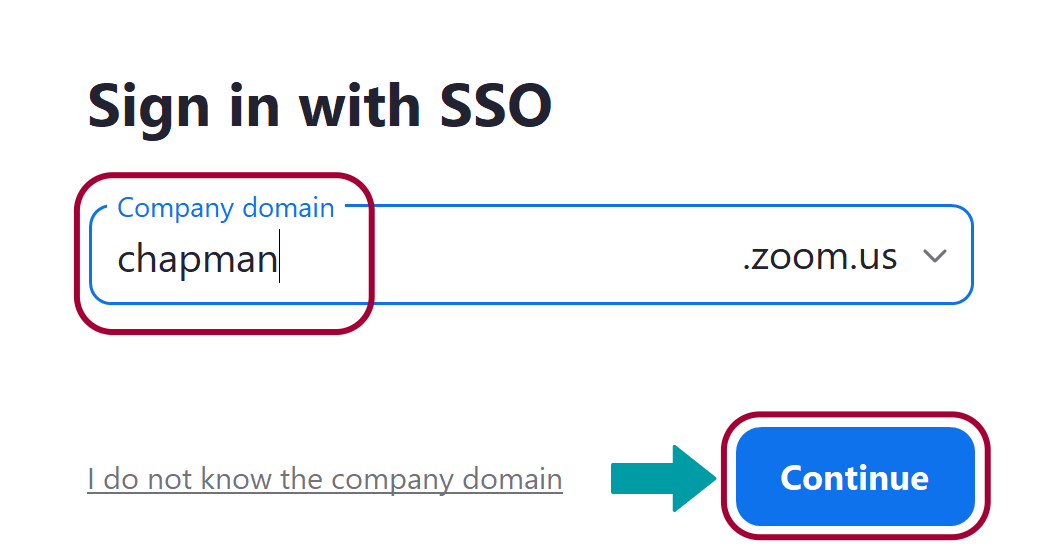Click the "Sign in with SSO" heading
1061x548 pixels.
pyautogui.click(x=320, y=105)
